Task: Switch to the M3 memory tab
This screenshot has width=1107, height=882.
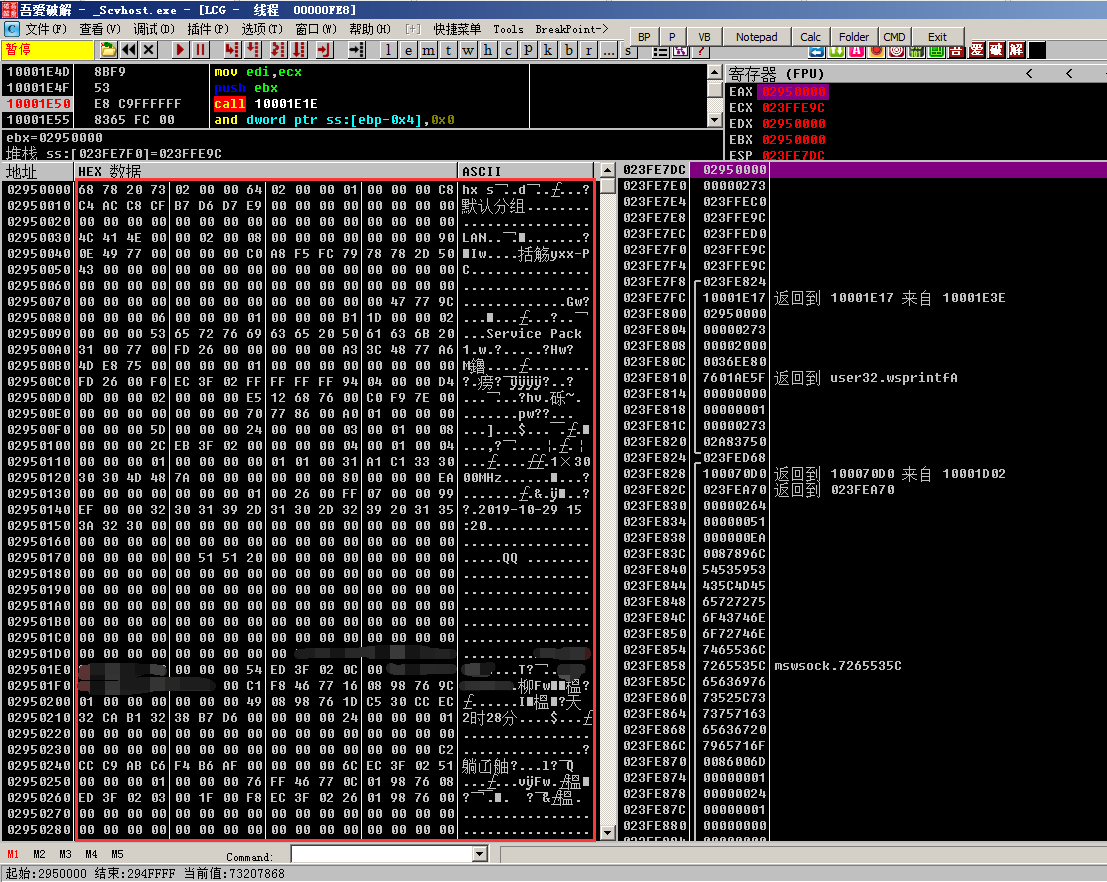Action: coord(65,854)
